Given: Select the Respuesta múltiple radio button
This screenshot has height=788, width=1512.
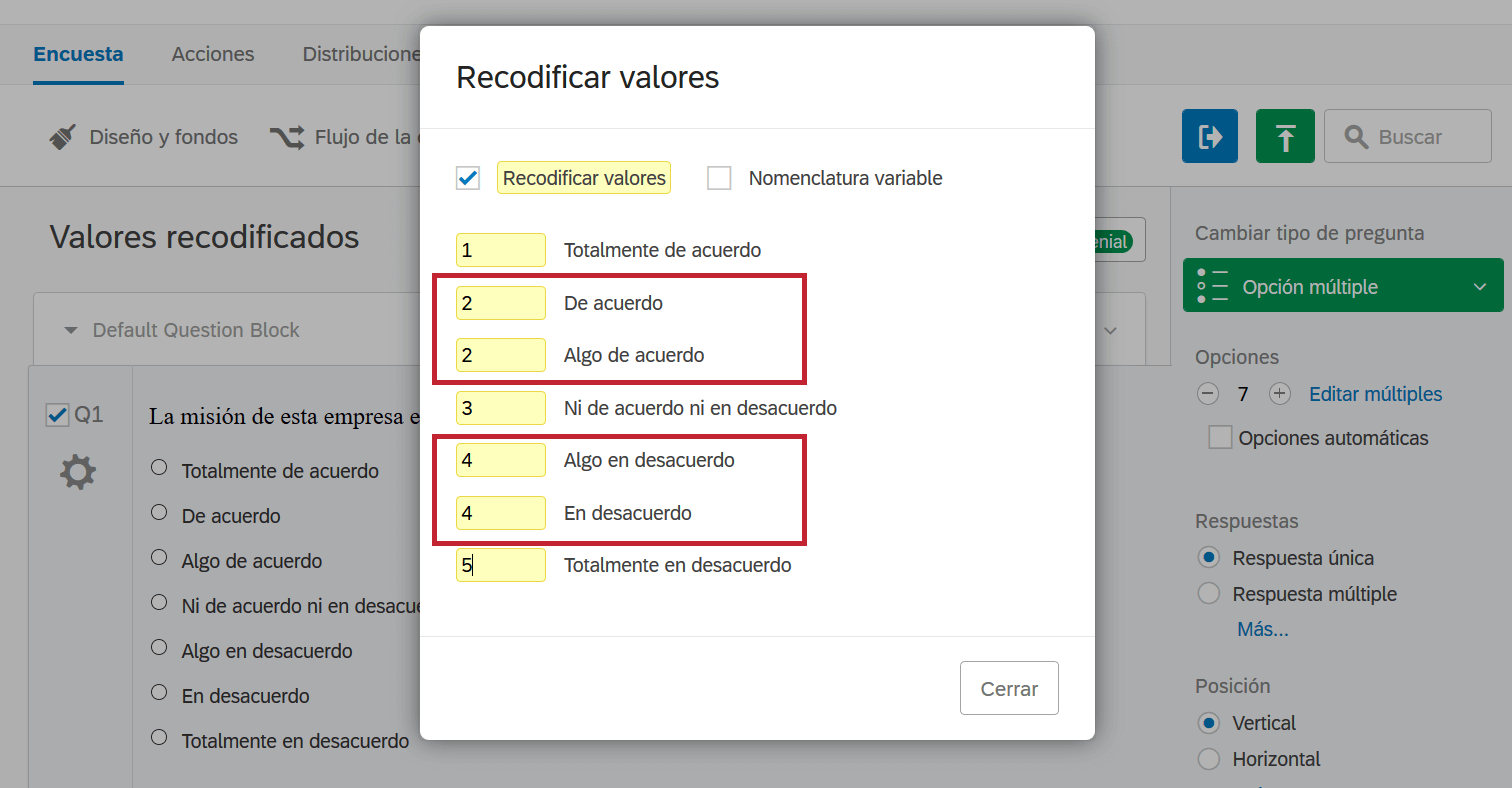Looking at the screenshot, I should [x=1208, y=593].
